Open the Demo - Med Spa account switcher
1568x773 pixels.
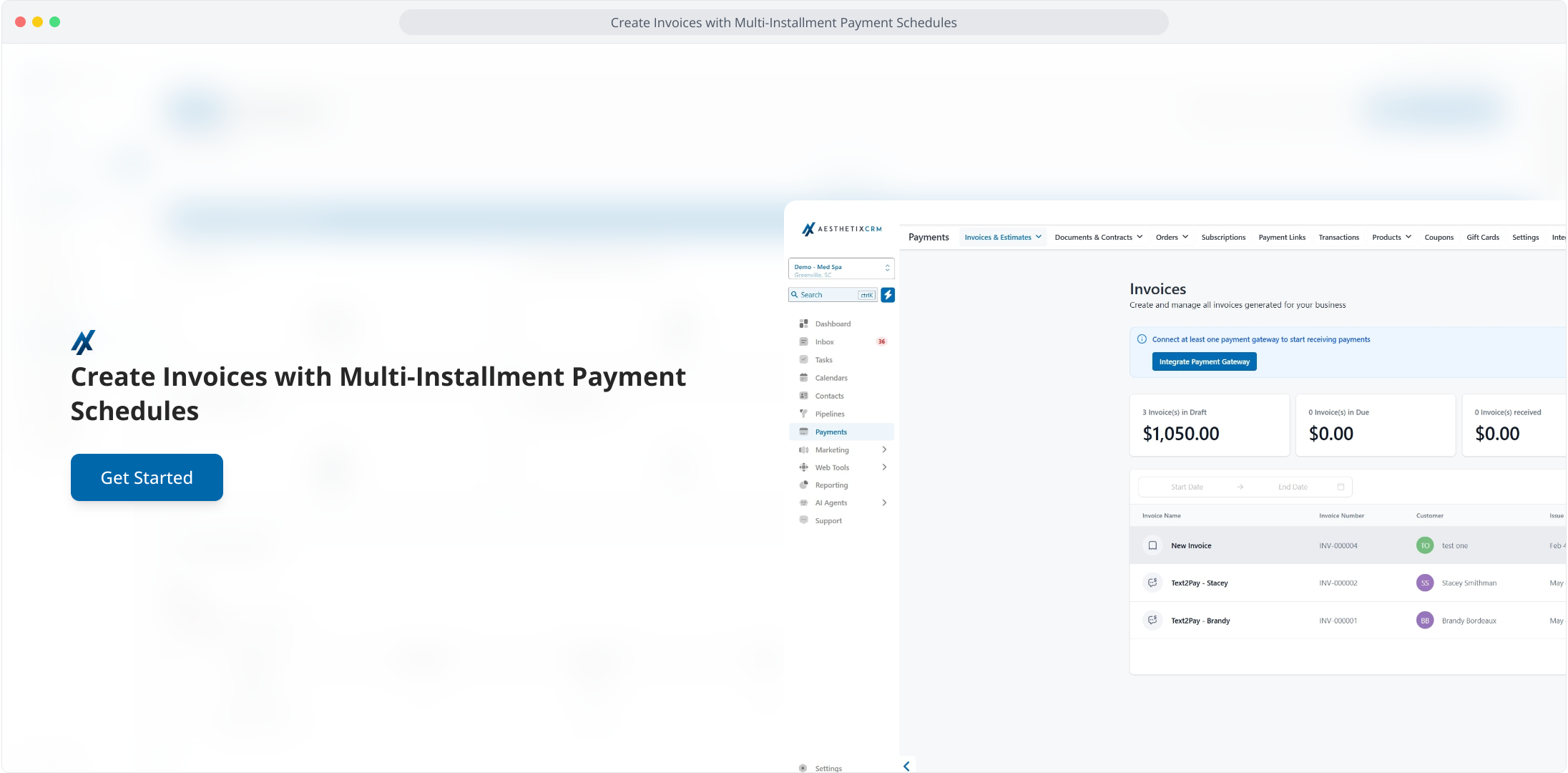pyautogui.click(x=841, y=269)
